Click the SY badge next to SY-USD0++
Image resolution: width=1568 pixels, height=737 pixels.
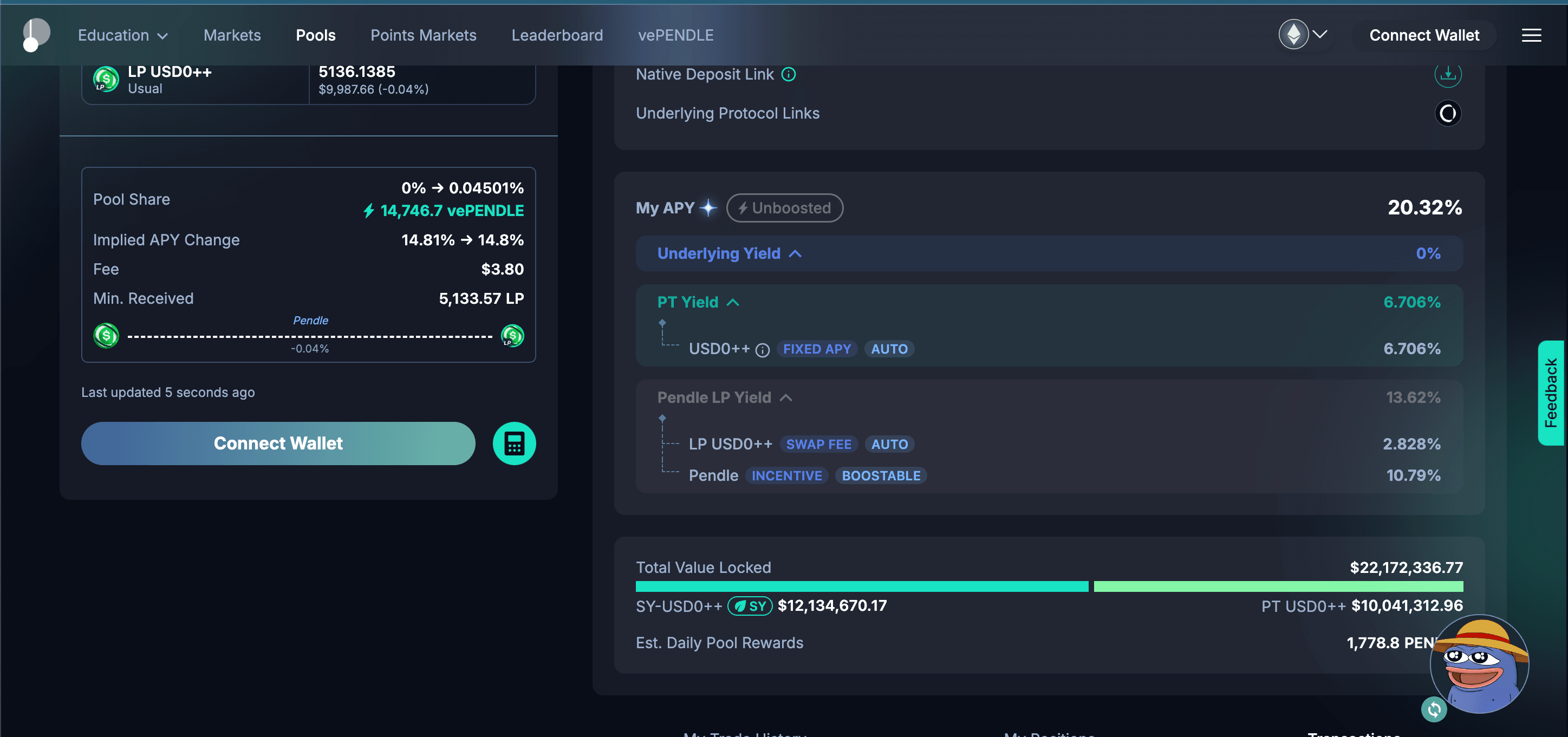750,605
